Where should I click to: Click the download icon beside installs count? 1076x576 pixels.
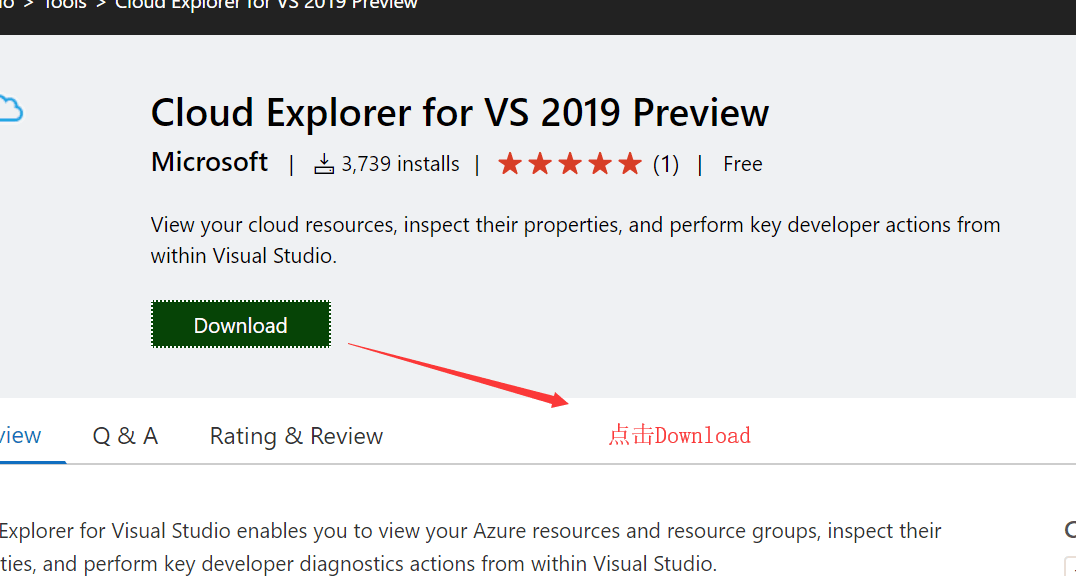pos(324,164)
